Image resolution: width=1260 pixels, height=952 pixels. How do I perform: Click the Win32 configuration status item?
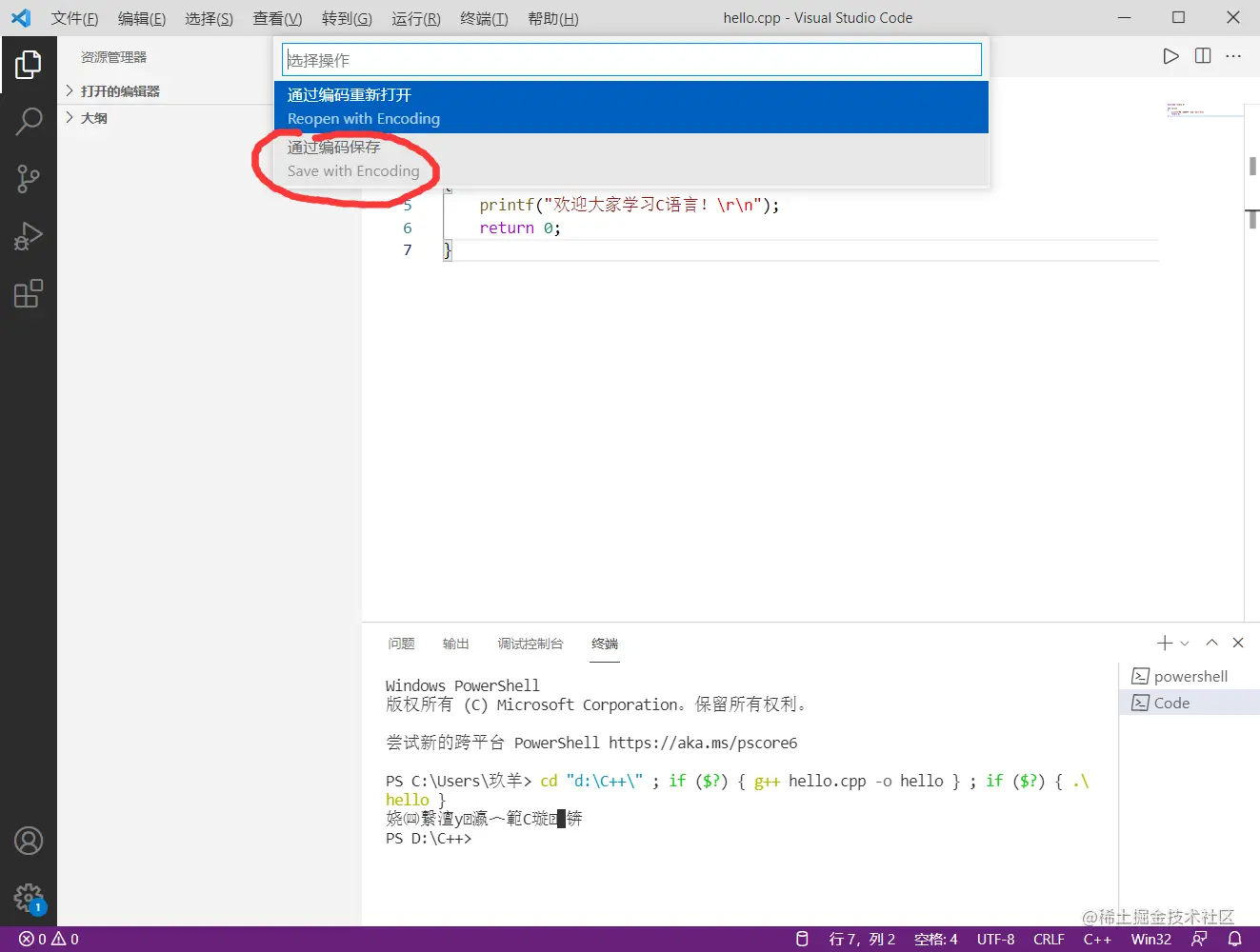coord(1150,939)
